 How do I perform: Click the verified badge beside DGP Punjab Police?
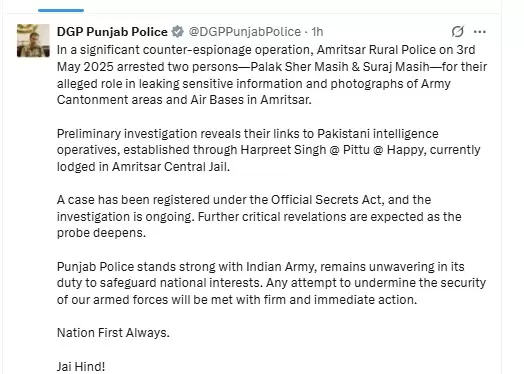177,32
